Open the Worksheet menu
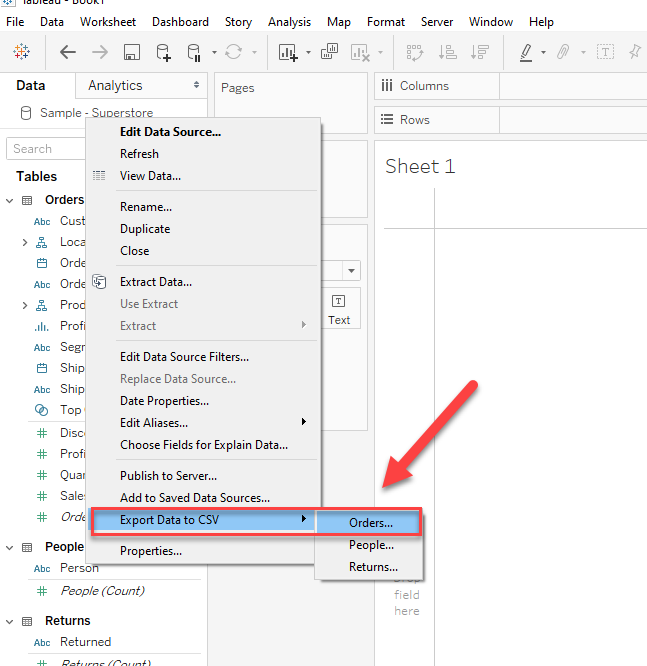This screenshot has width=647, height=666. pos(108,22)
